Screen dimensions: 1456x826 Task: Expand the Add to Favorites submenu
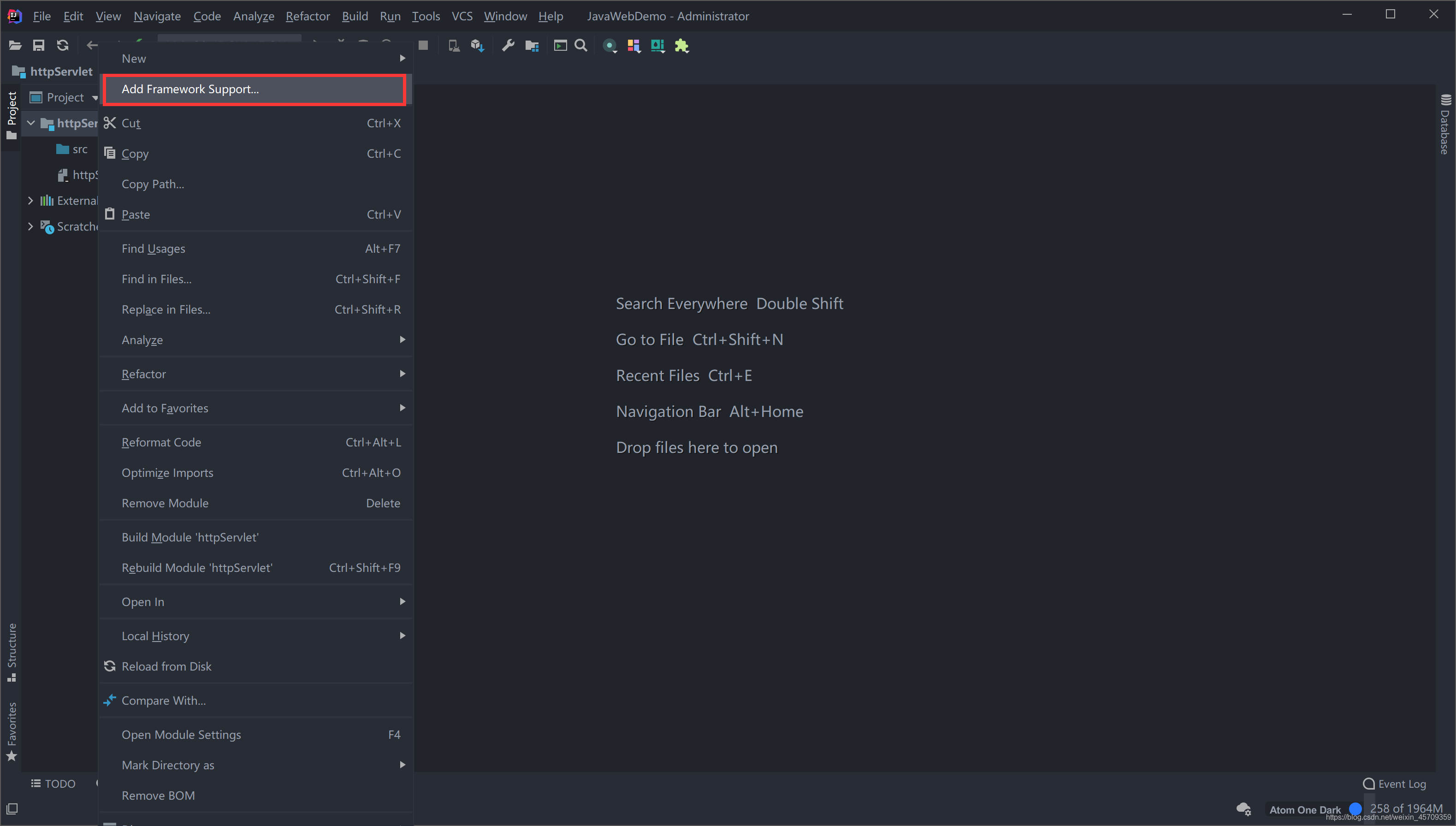[256, 408]
